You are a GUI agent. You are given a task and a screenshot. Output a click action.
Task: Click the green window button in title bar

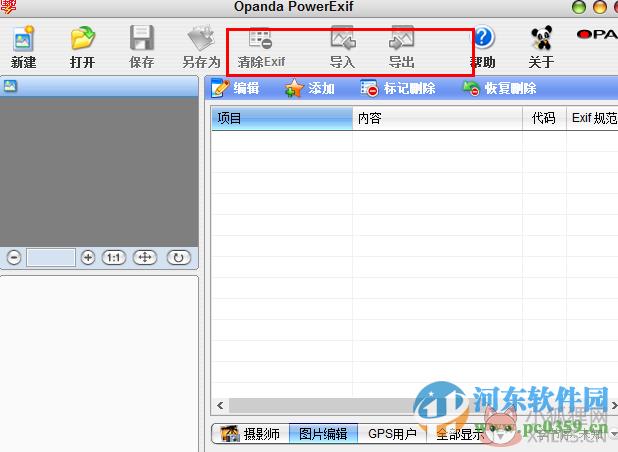tap(579, 7)
